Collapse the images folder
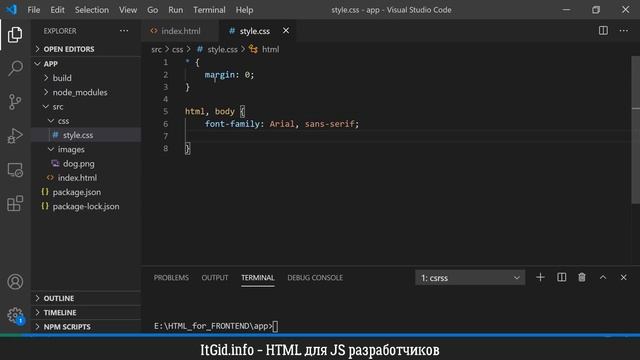This screenshot has height=360, width=640. (86, 149)
